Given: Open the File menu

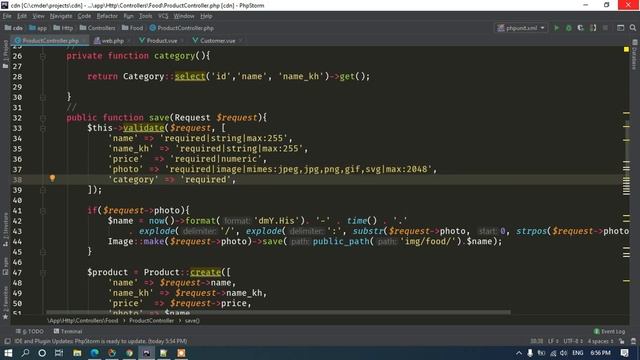Looking at the screenshot, I should click(x=7, y=16).
